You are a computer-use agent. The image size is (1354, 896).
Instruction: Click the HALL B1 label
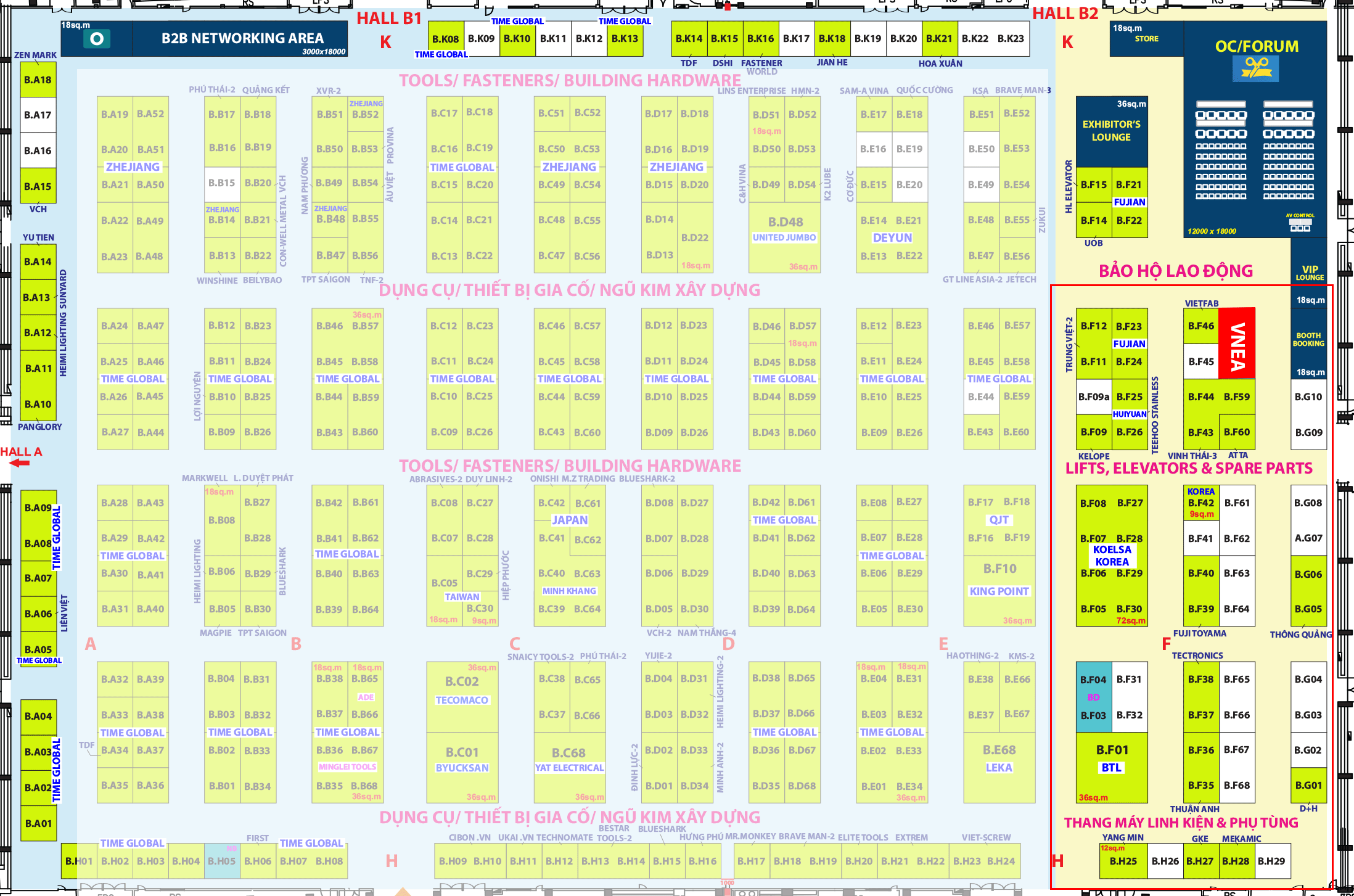pos(388,18)
